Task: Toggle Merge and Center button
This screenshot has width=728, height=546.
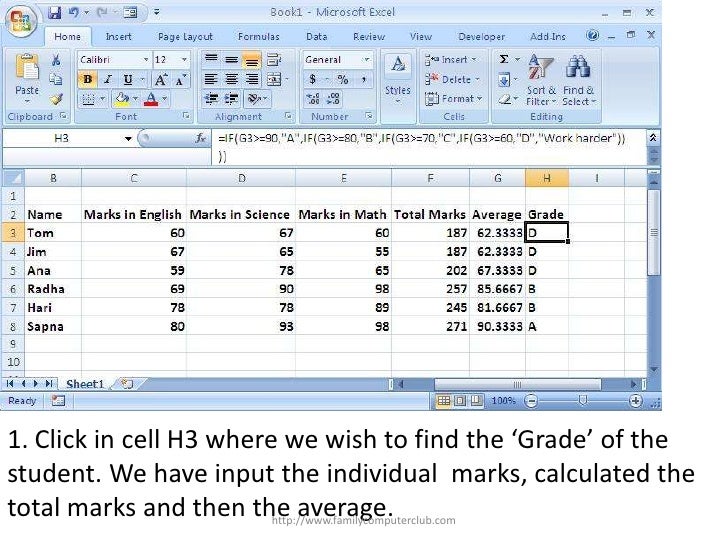Action: click(273, 79)
